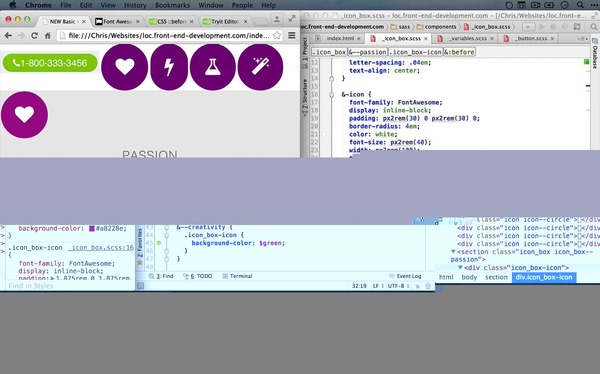Viewport: 600px width, 374px height.
Task: Open the Event Log
Action: coord(405,276)
